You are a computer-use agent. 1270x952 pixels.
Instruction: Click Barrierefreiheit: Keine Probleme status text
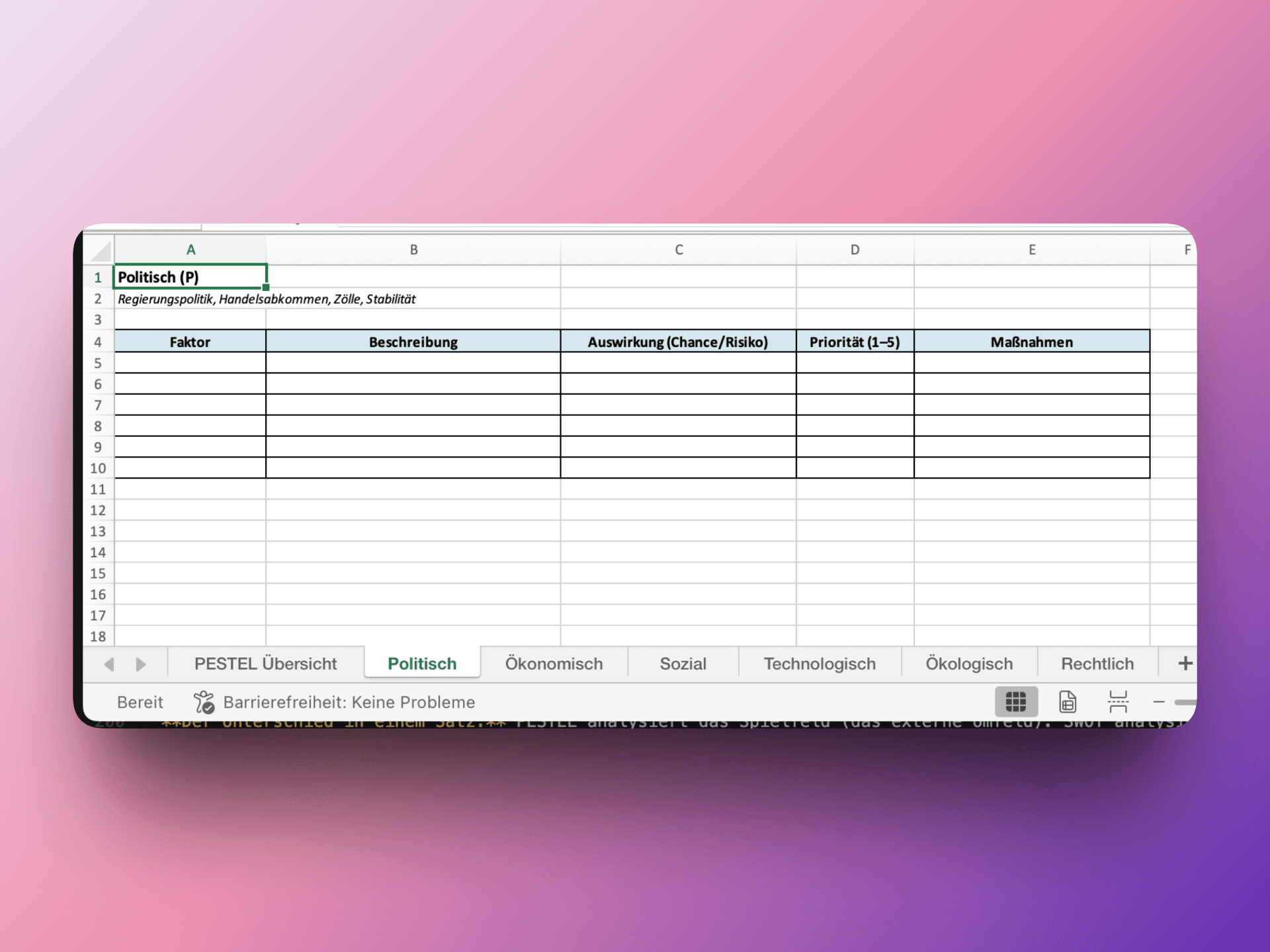349,702
